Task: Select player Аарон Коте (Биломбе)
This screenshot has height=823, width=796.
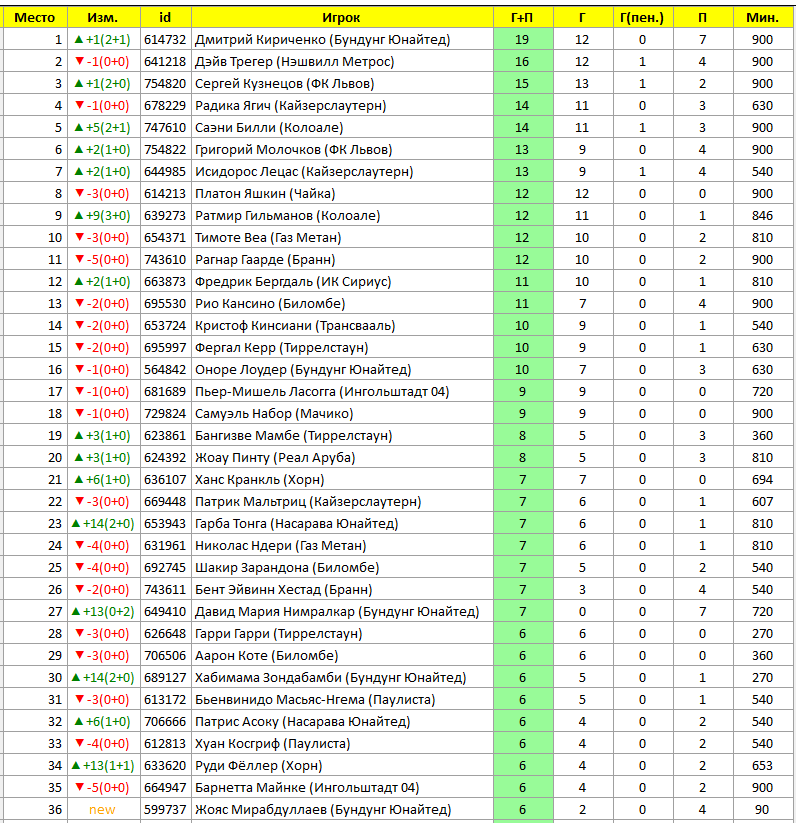Action: (x=267, y=657)
